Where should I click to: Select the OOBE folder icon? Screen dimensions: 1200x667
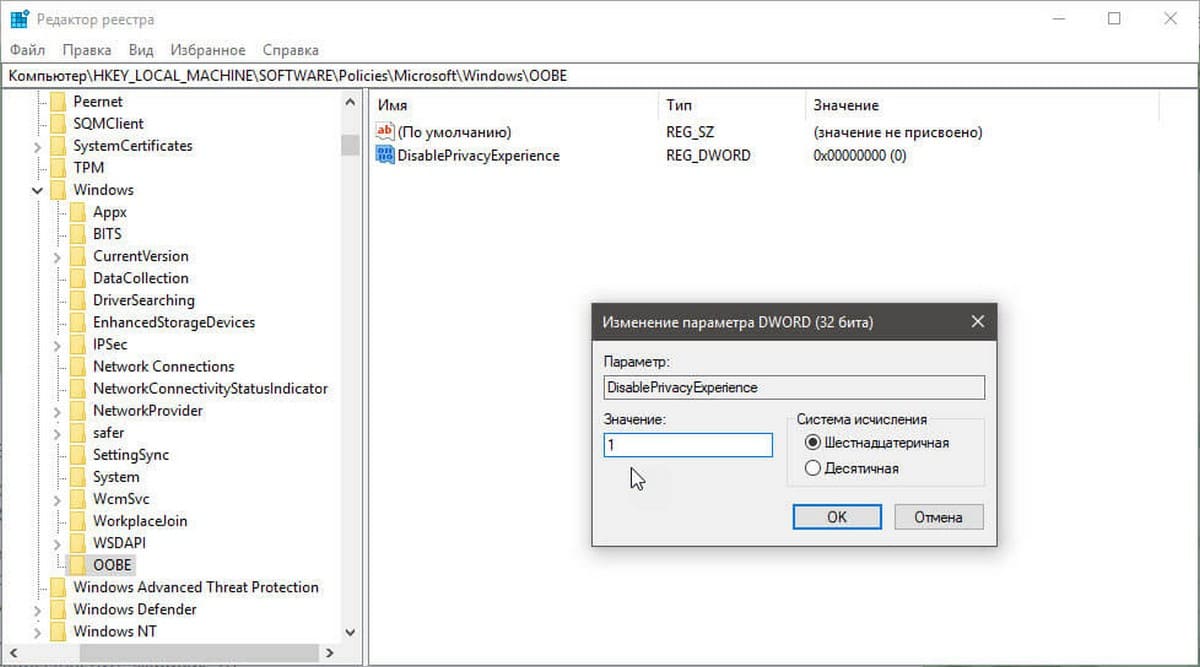coord(78,565)
